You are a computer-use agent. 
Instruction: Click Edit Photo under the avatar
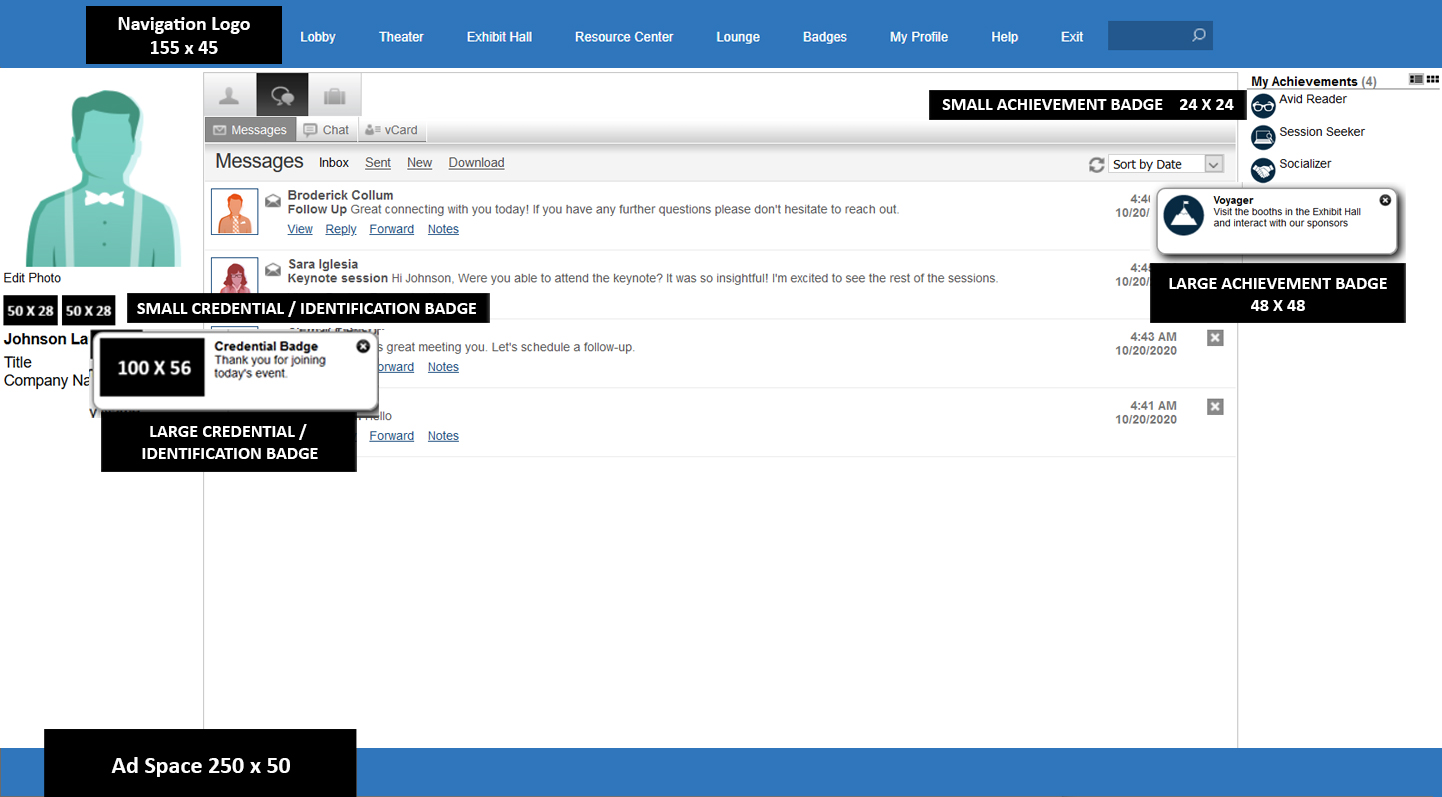coord(32,278)
